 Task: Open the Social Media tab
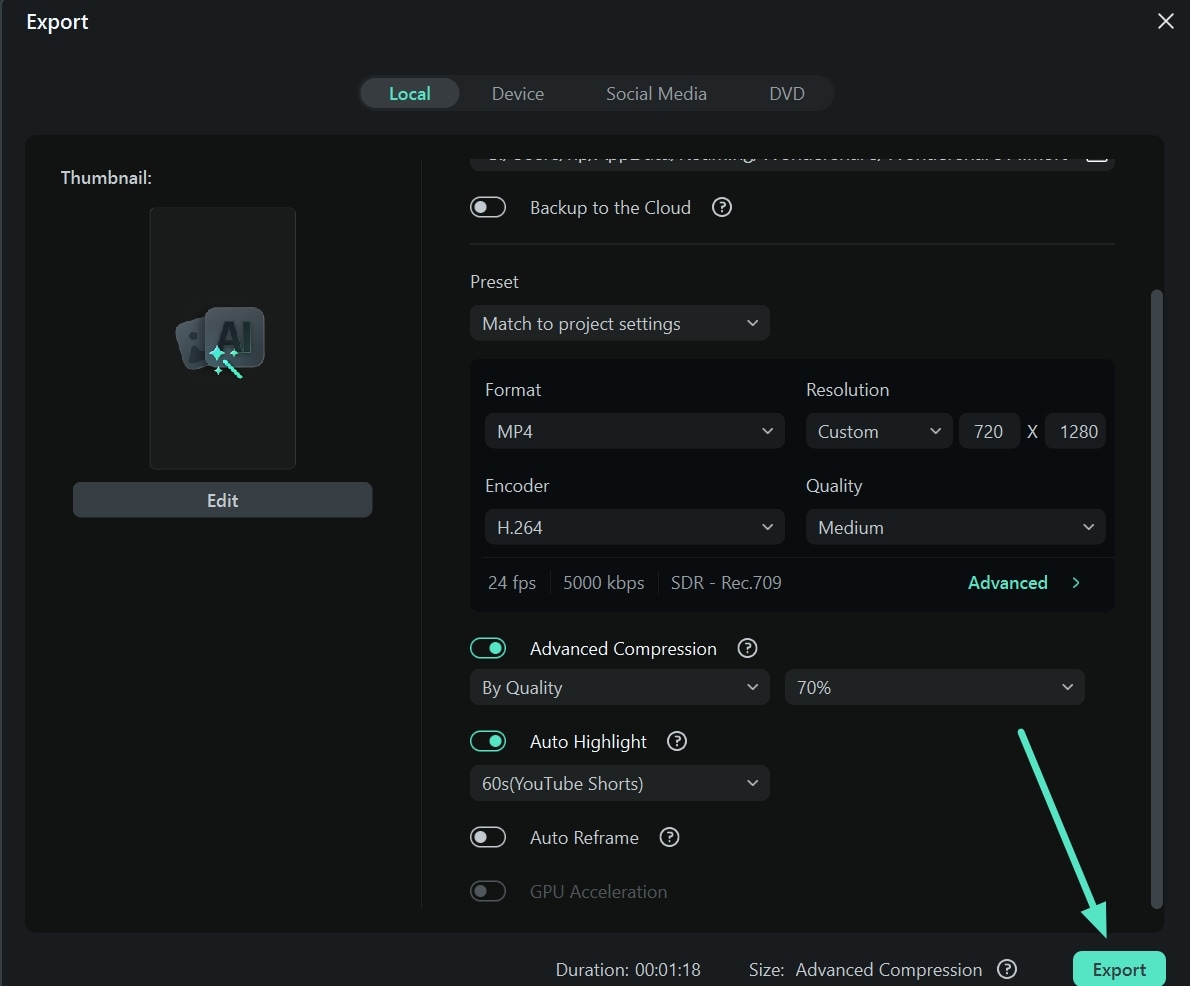(656, 93)
